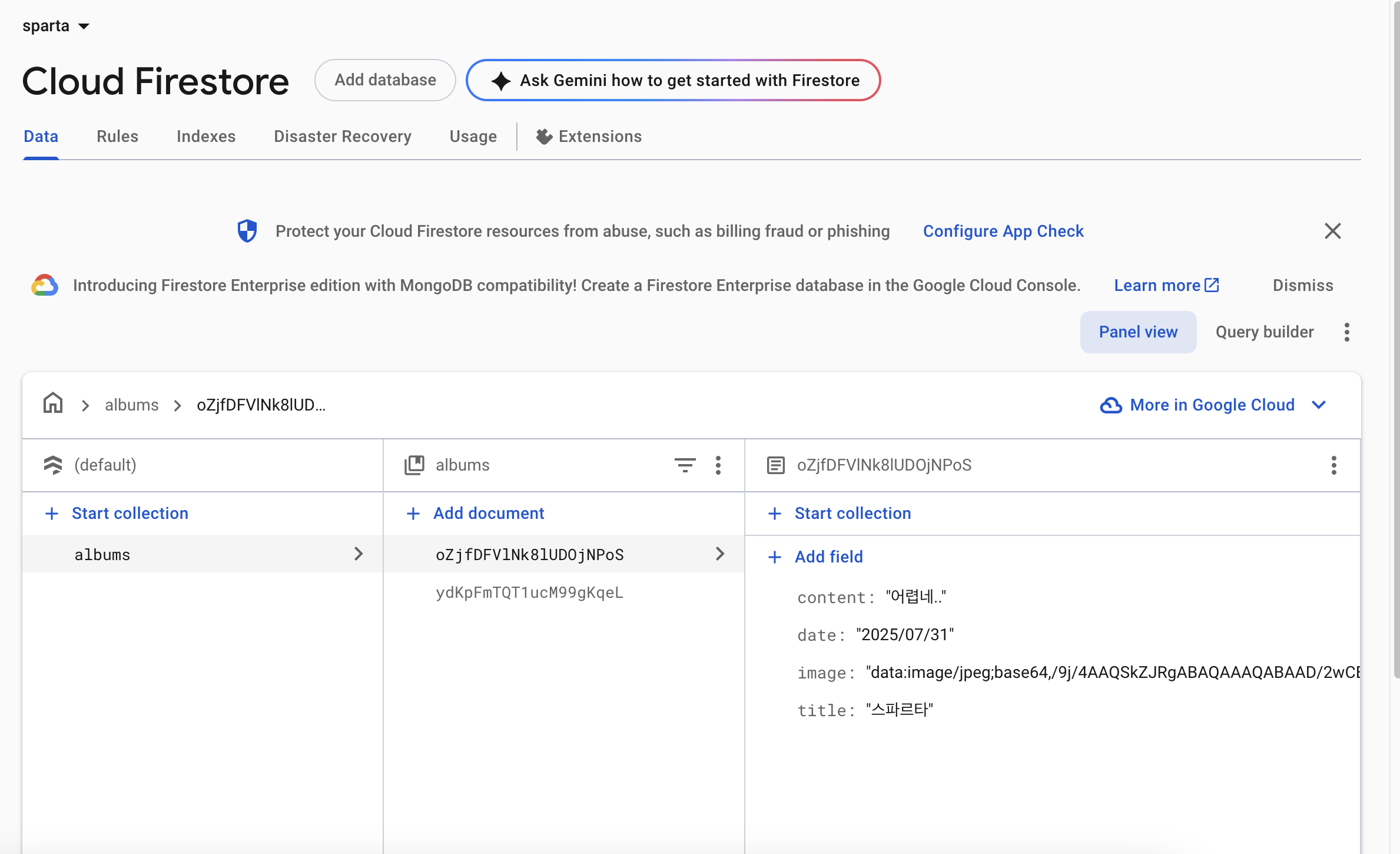Image resolution: width=1400 pixels, height=854 pixels.
Task: Select the Disaster Recovery tab
Action: coord(343,137)
